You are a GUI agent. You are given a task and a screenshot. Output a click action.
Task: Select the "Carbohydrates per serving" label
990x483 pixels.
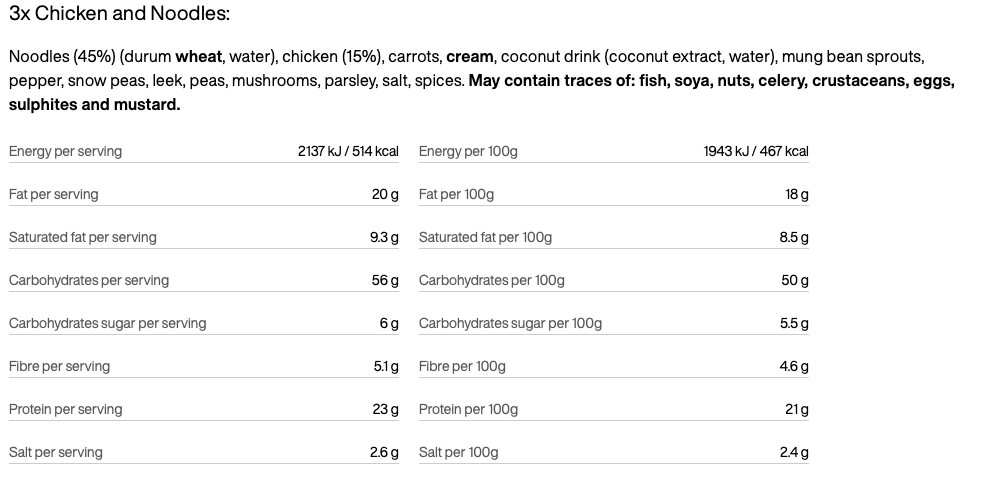[x=89, y=281]
